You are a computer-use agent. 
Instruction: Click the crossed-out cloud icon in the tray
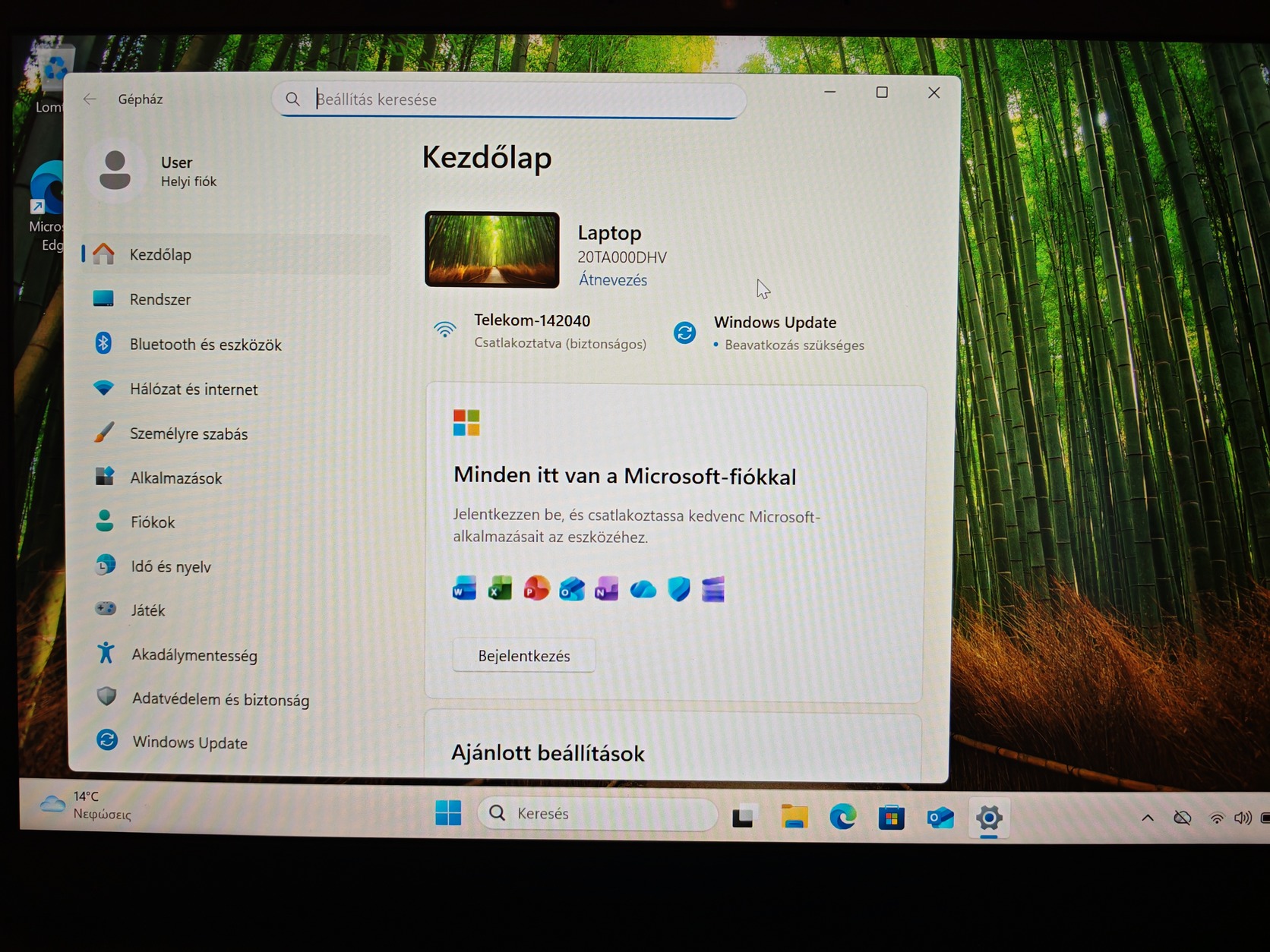(1182, 818)
